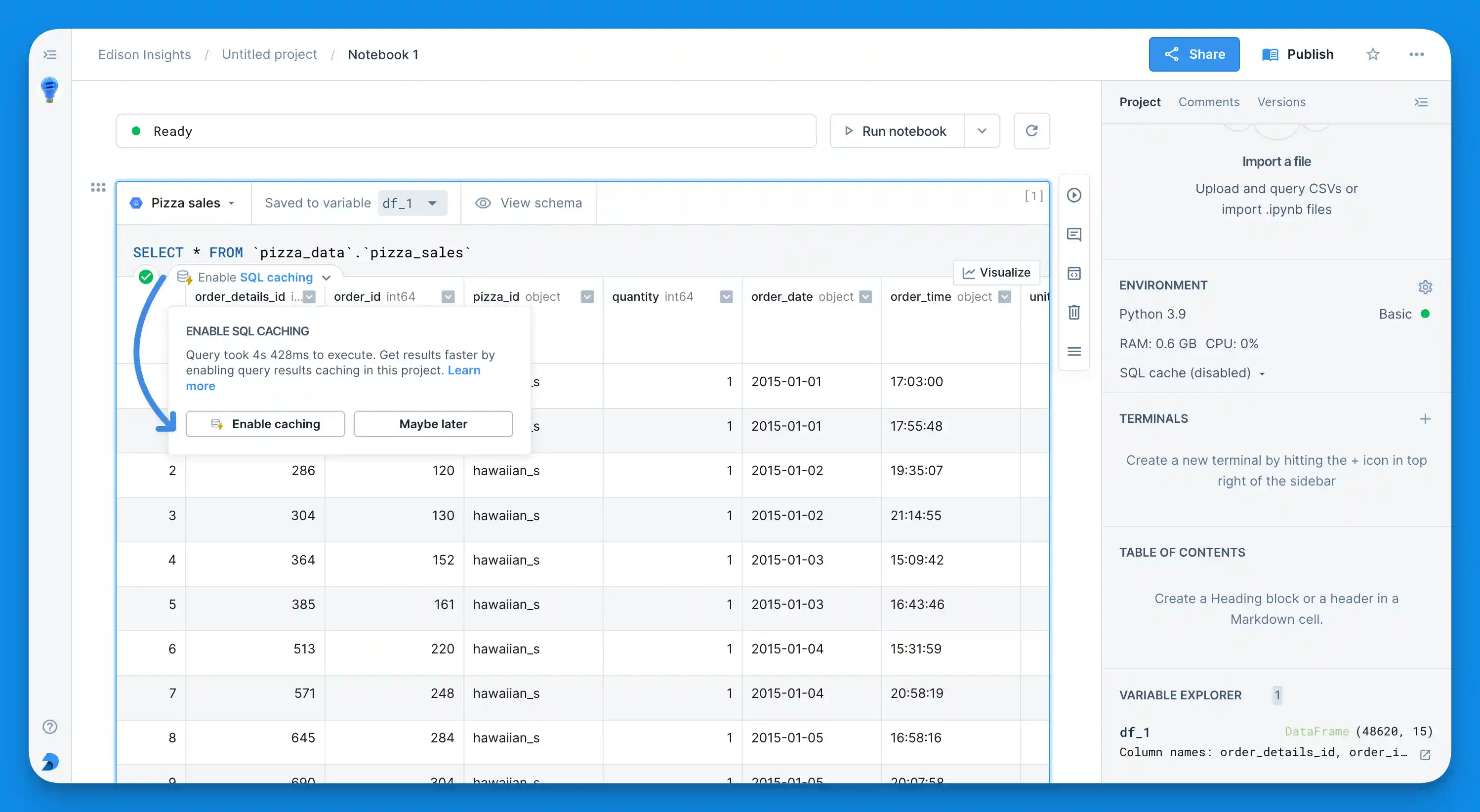This screenshot has width=1480, height=812.
Task: Click the Enable caching button
Action: [265, 424]
